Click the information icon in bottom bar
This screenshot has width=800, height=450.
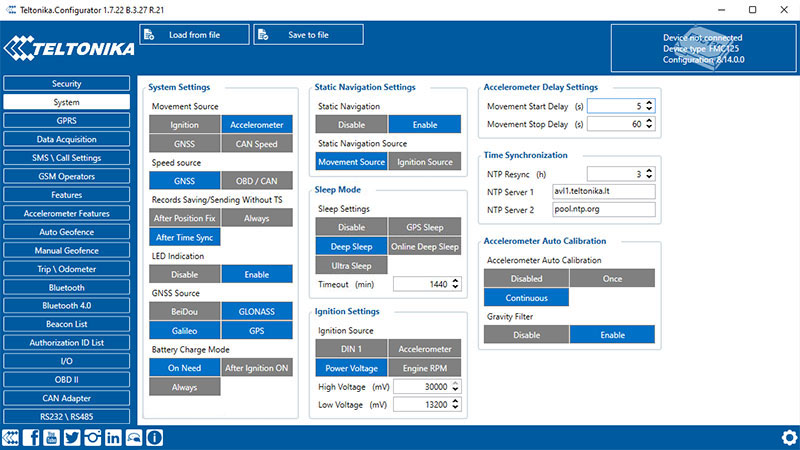[x=154, y=437]
